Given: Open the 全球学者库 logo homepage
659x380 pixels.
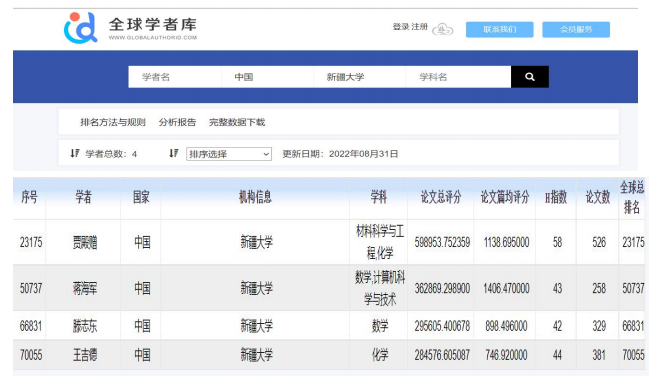Looking at the screenshot, I should (x=130, y=28).
